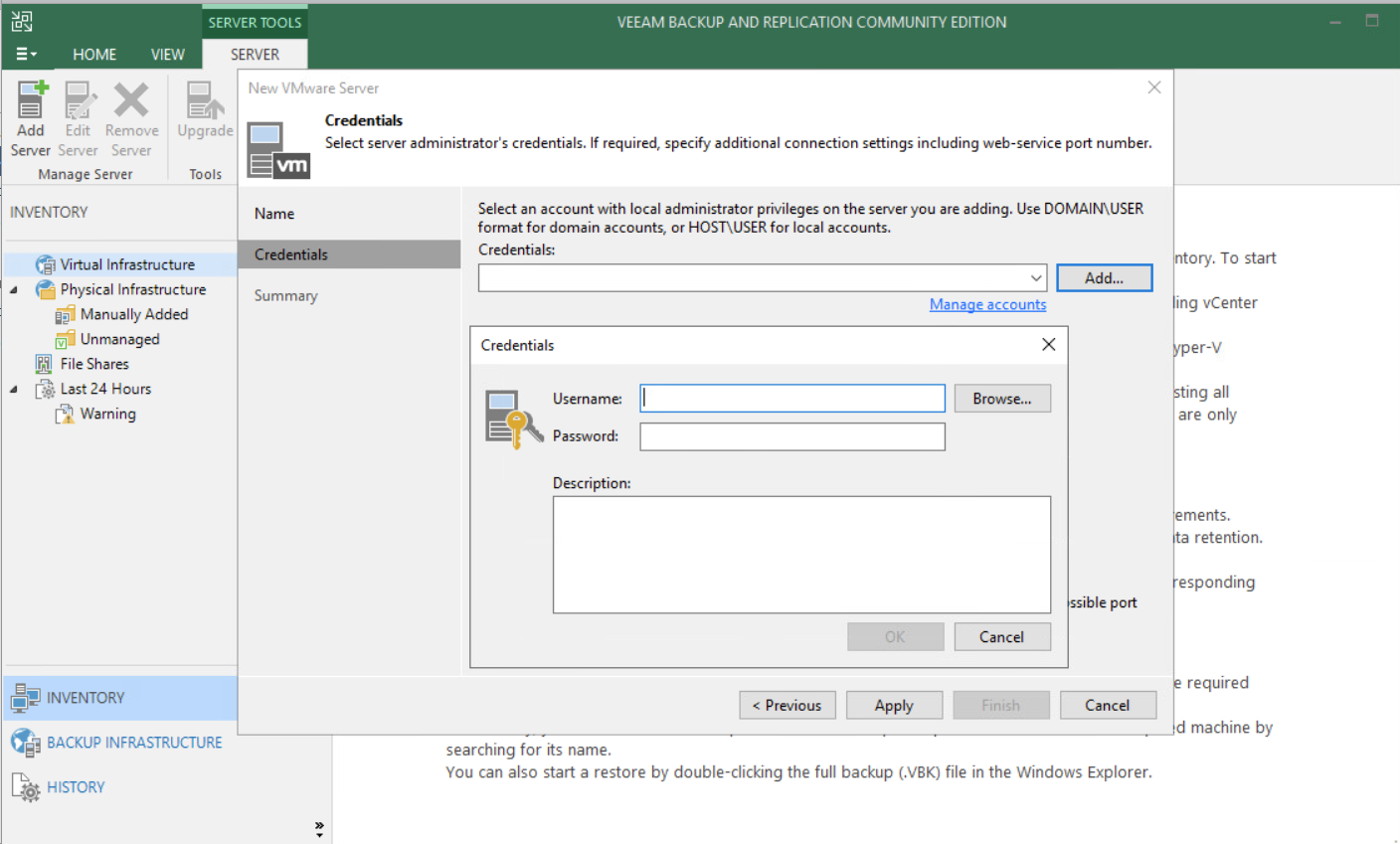Select the Warning tree item

[108, 414]
